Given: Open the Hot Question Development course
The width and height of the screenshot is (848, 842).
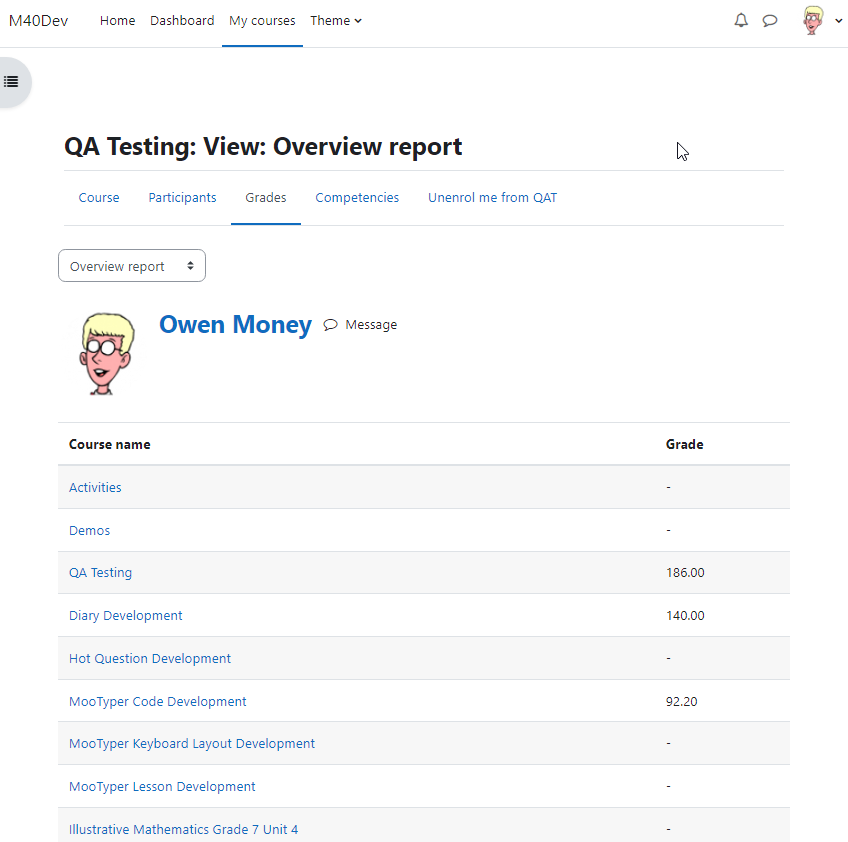Looking at the screenshot, I should 150,658.
